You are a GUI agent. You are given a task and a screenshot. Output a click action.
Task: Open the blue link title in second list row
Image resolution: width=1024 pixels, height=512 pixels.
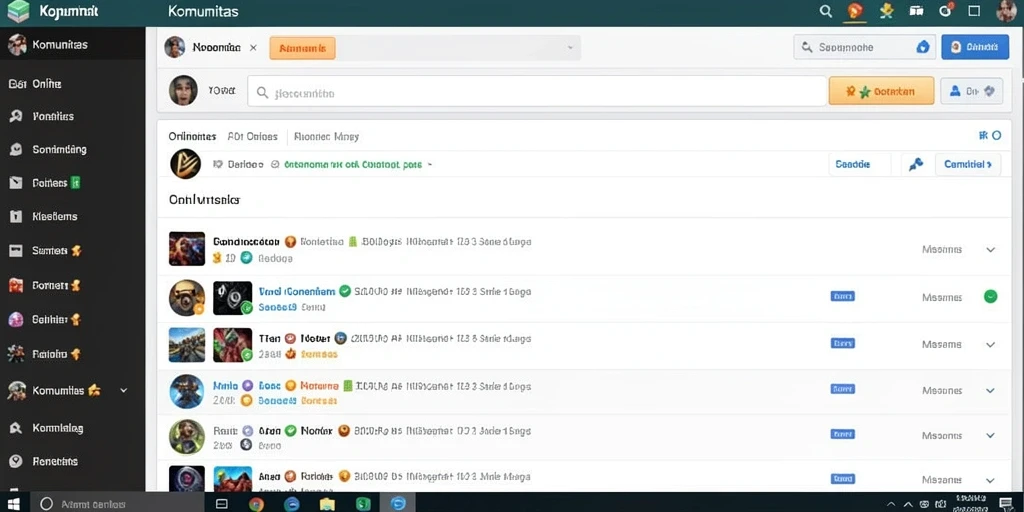point(297,291)
